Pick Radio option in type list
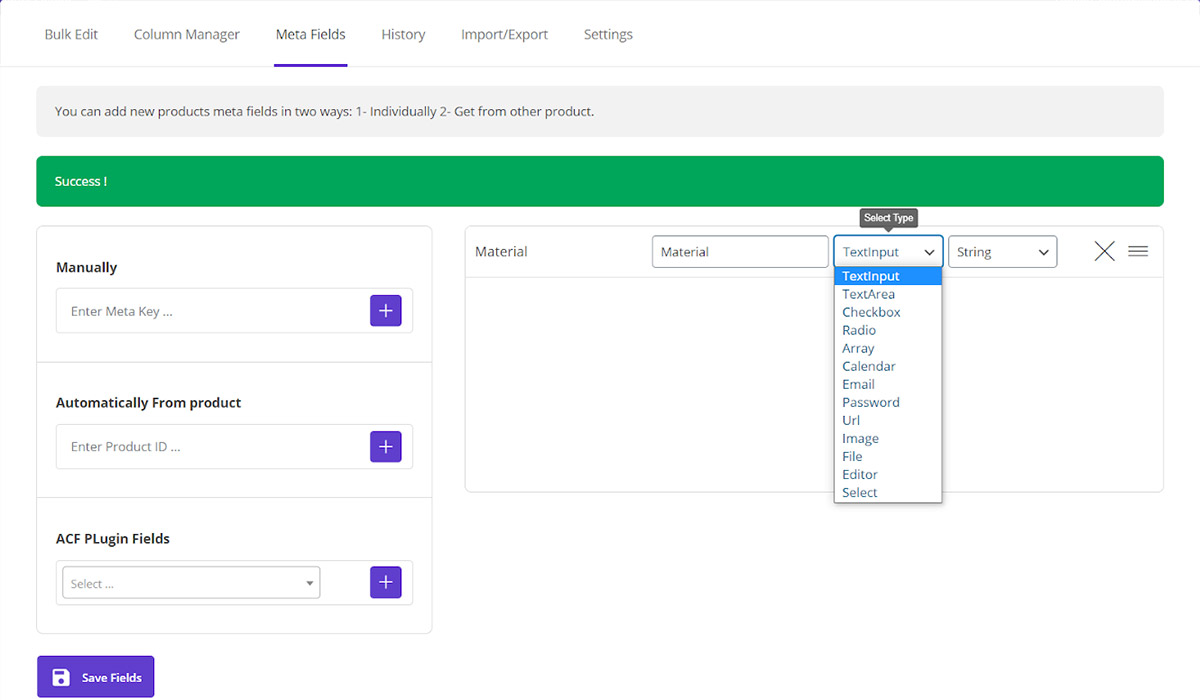 [x=858, y=330]
